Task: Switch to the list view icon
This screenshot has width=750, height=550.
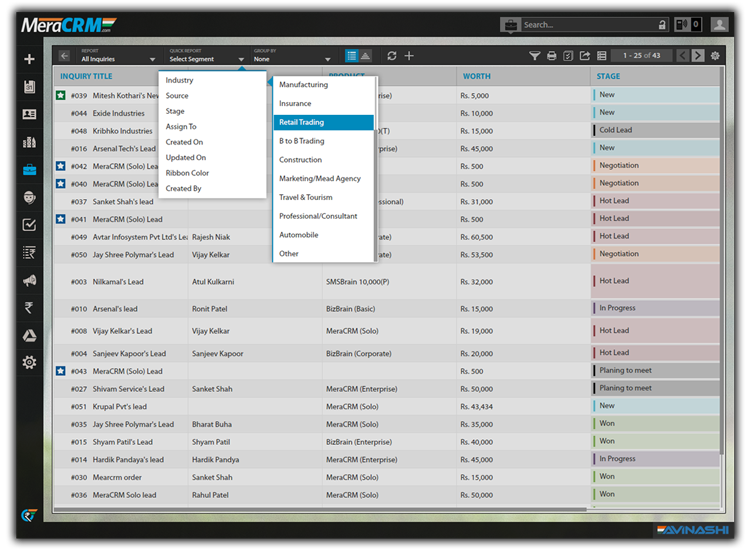Action: pos(352,56)
